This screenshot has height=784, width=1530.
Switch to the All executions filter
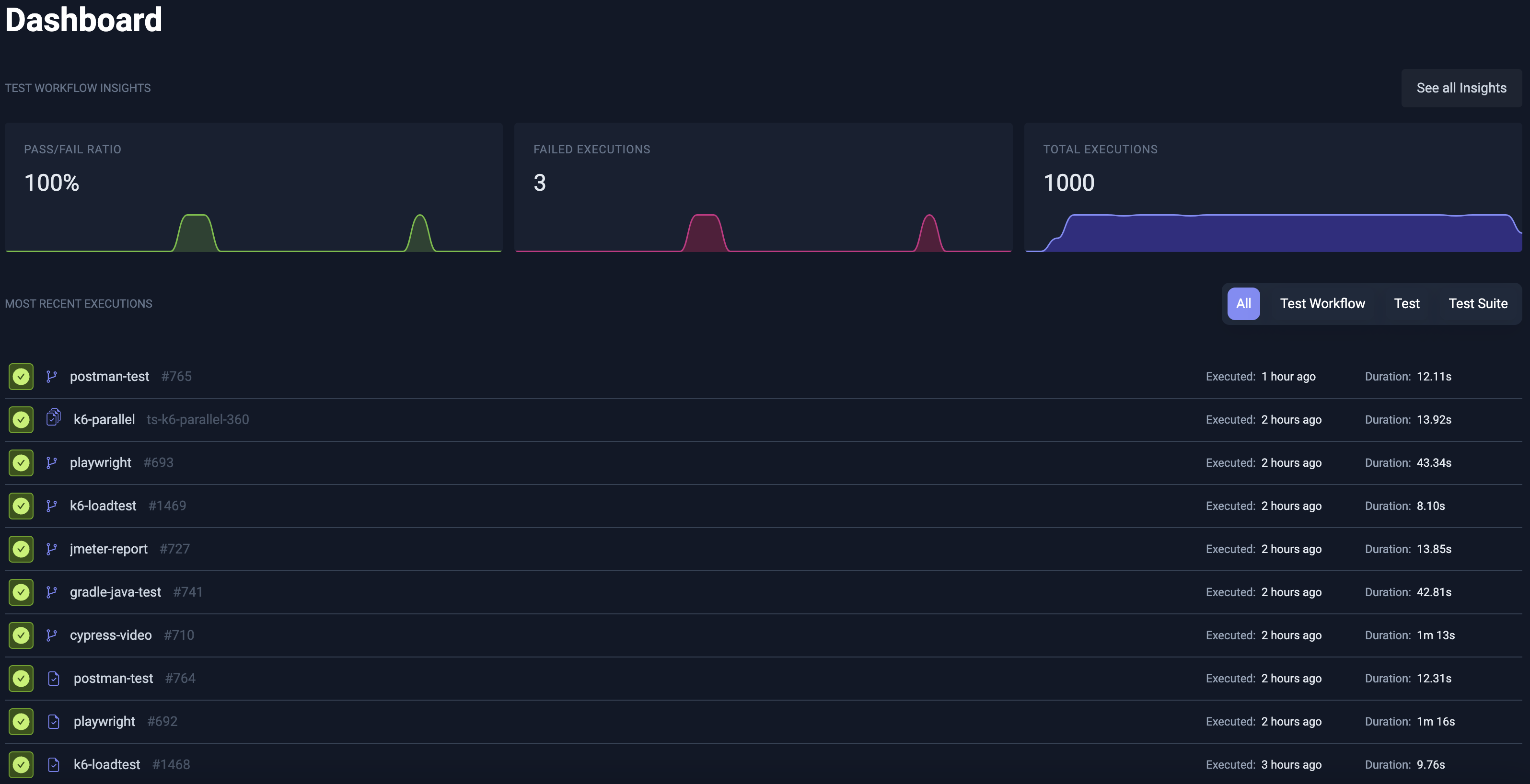tap(1244, 303)
